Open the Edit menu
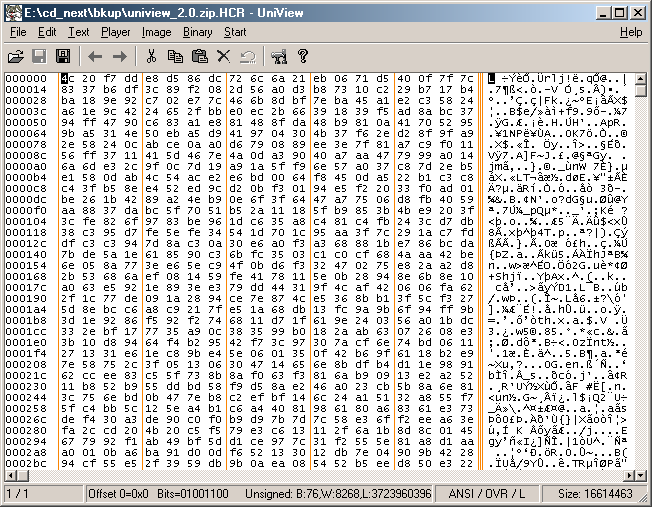The width and height of the screenshot is (652, 507). pos(47,32)
